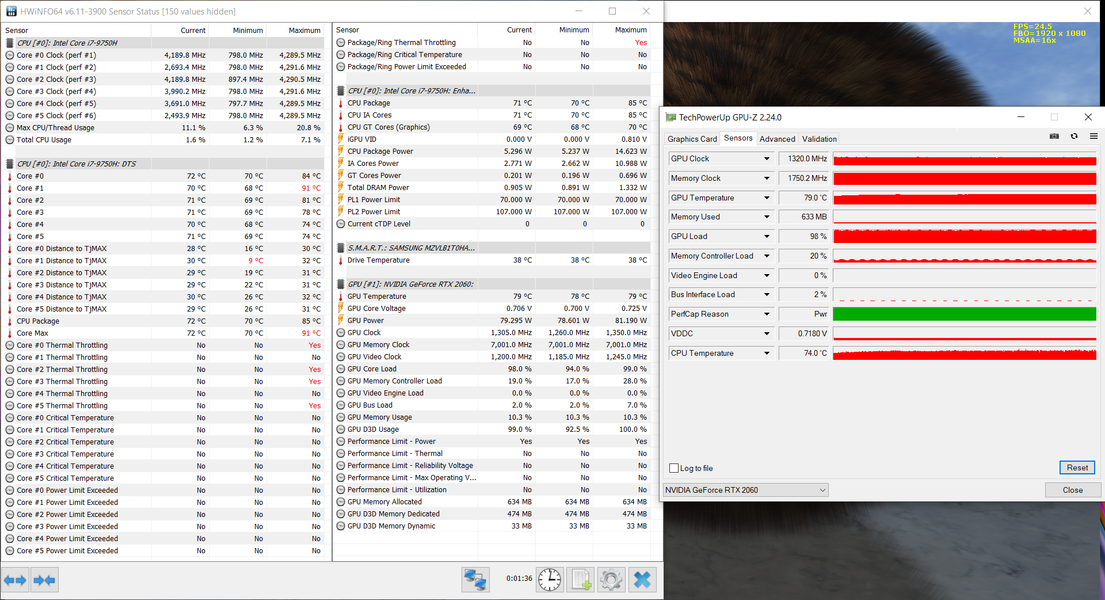The height and width of the screenshot is (600, 1105).
Task: Open HWiNFO network monitoring icon
Action: (476, 580)
